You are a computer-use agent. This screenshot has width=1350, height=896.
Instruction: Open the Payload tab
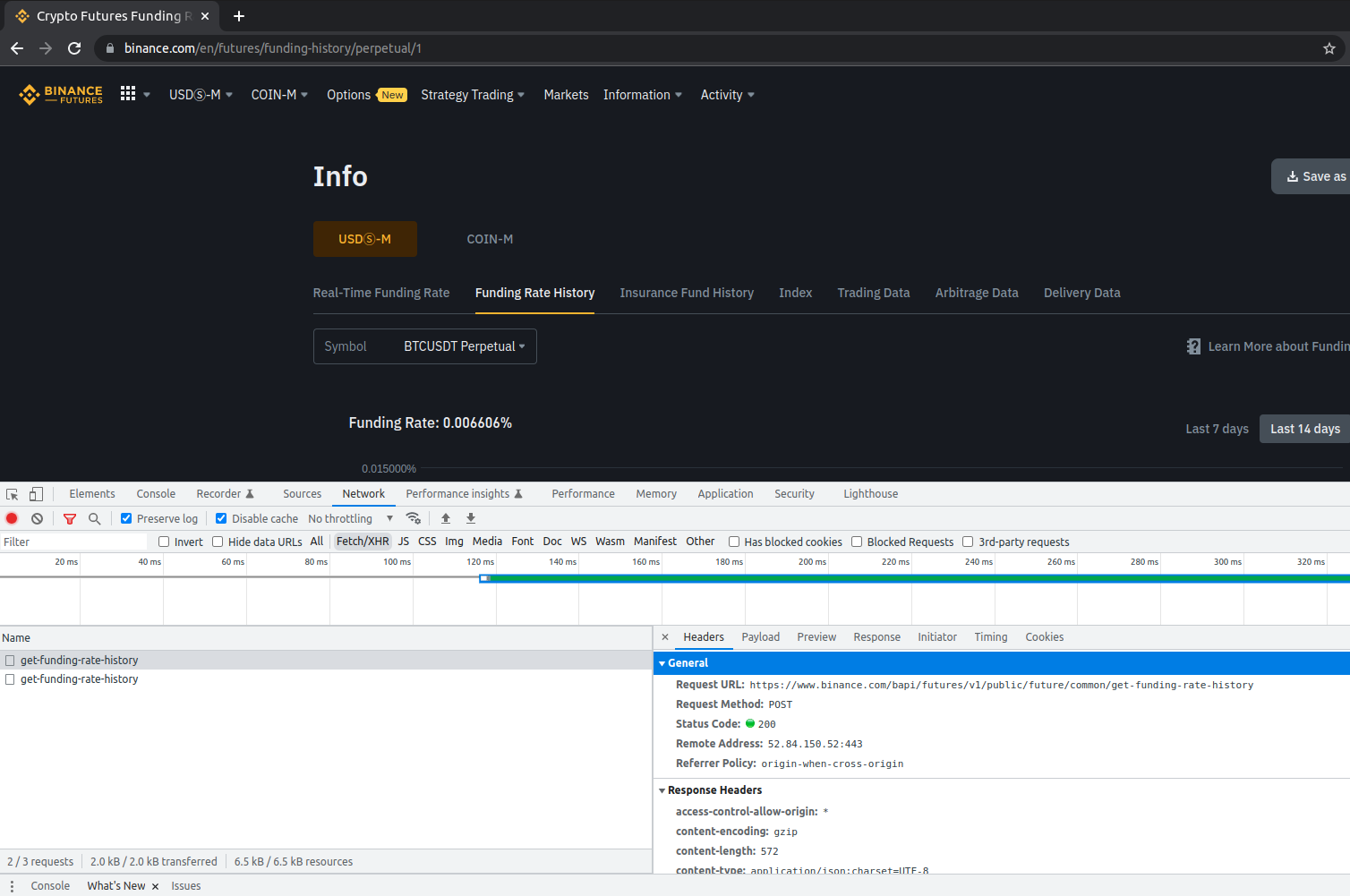(760, 637)
